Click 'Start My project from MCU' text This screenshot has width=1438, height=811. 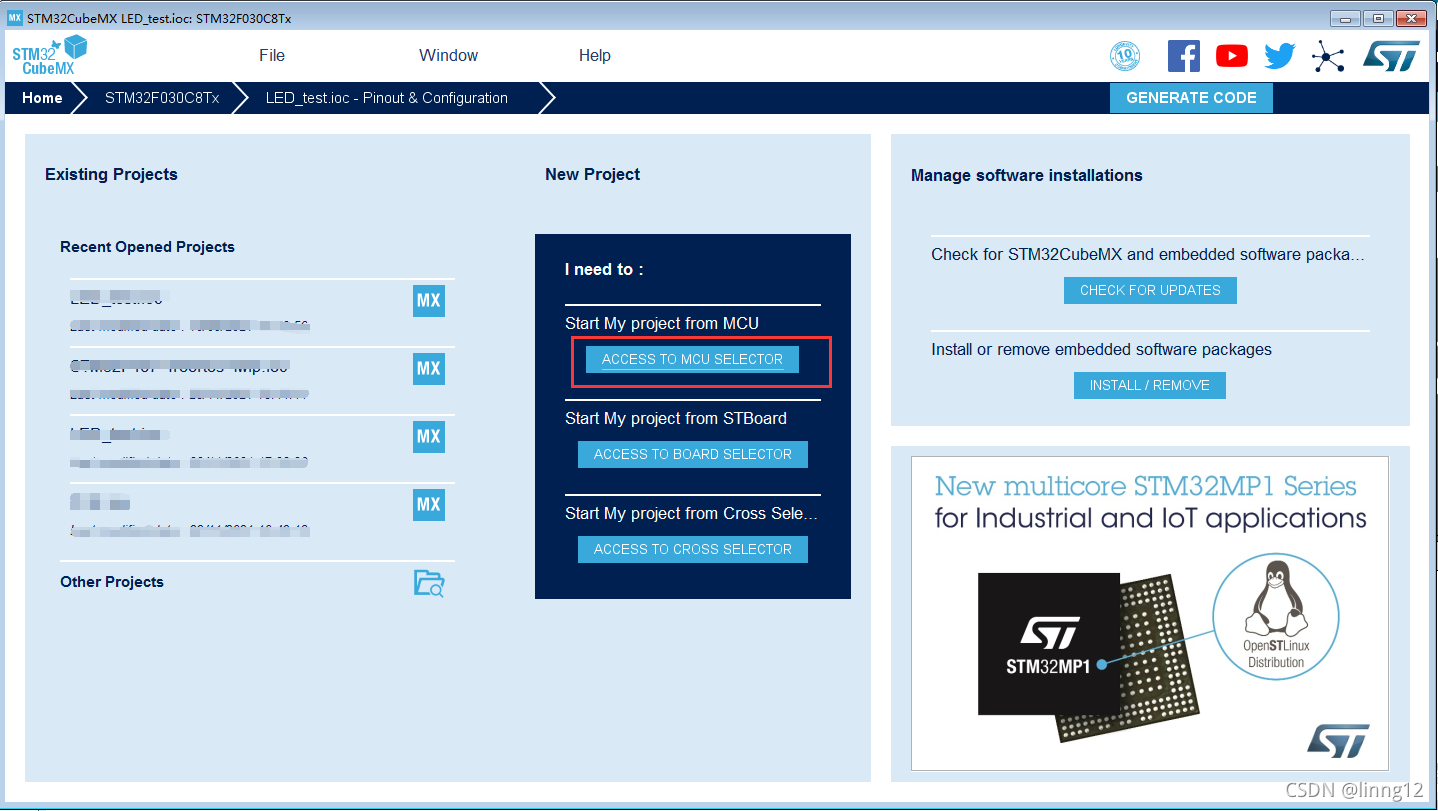pos(662,323)
